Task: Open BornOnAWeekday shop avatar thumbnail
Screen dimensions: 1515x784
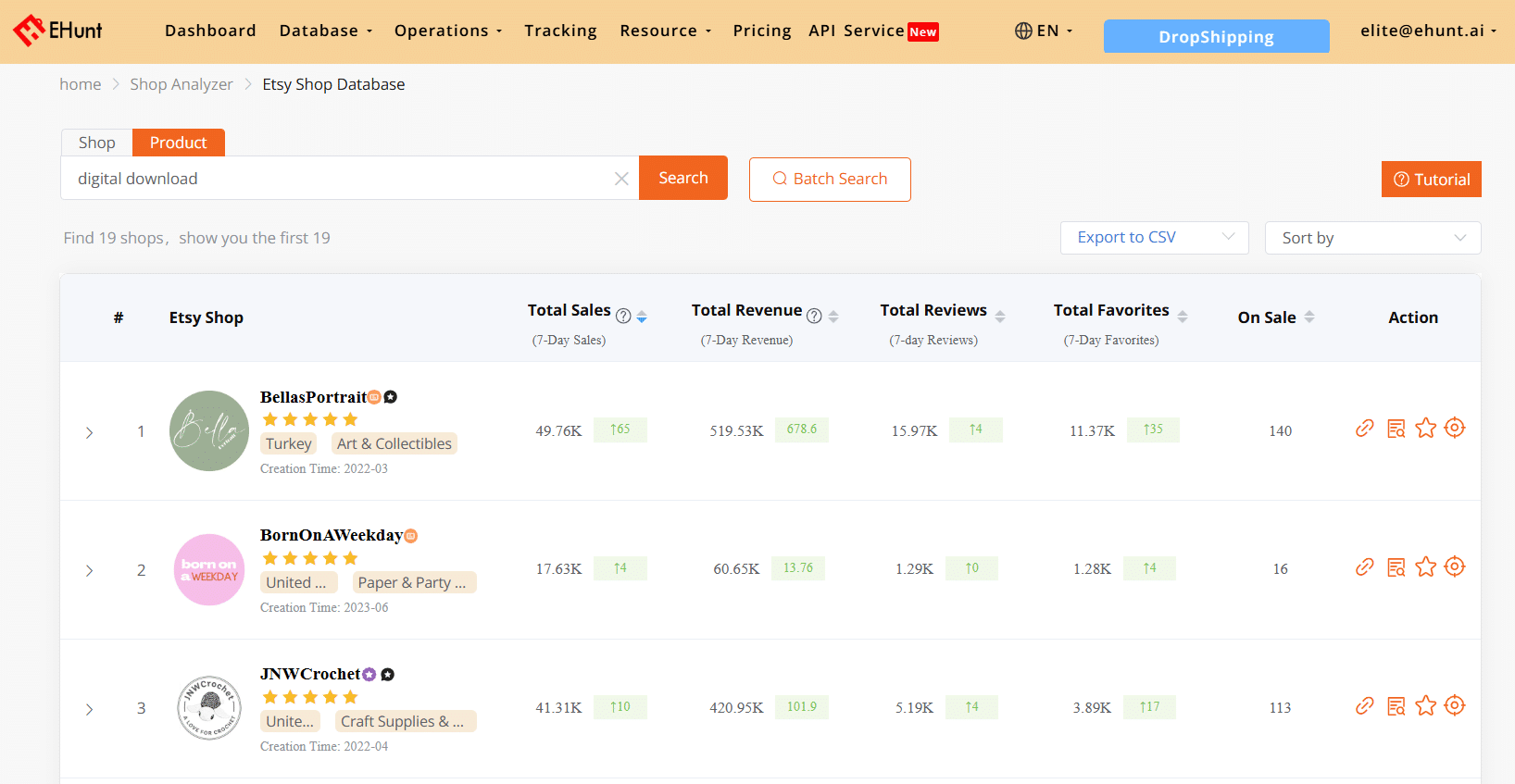Action: coord(209,569)
